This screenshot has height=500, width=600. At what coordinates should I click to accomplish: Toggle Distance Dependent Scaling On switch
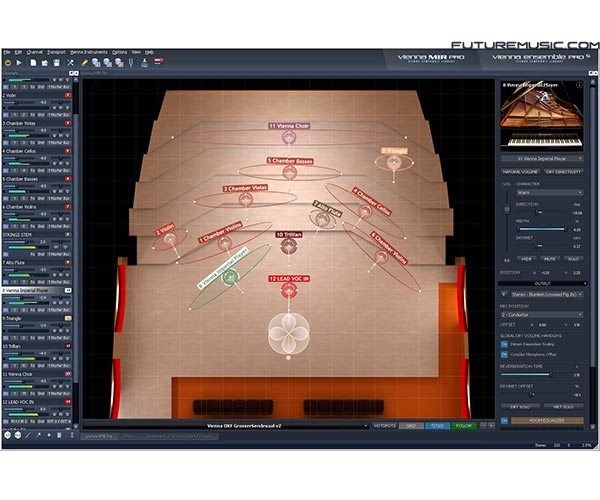tap(504, 344)
